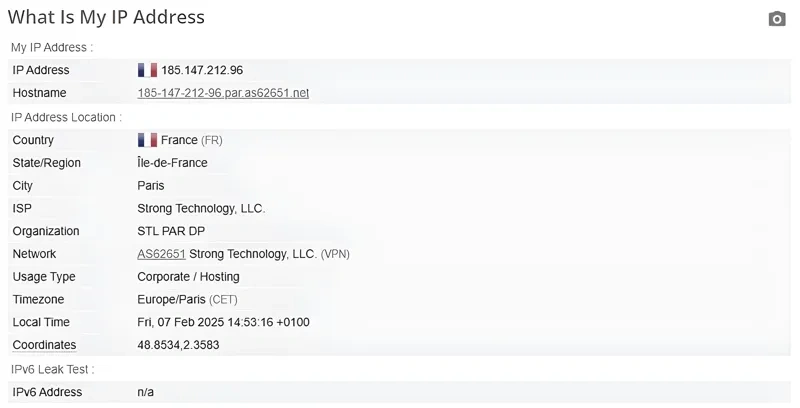Viewport: 800px width, 408px height.
Task: Click the (VPN) tag in Network row
Action: point(335,254)
